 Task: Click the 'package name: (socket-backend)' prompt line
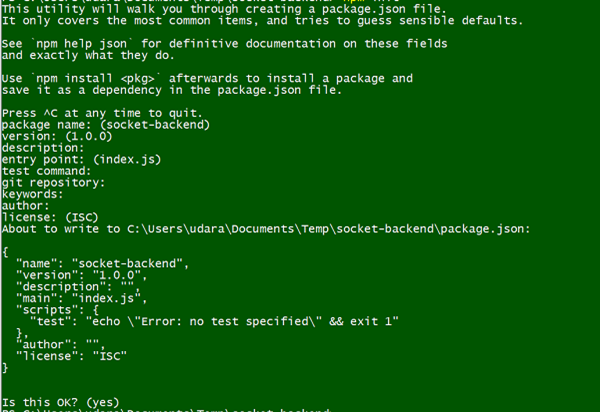coord(106,125)
